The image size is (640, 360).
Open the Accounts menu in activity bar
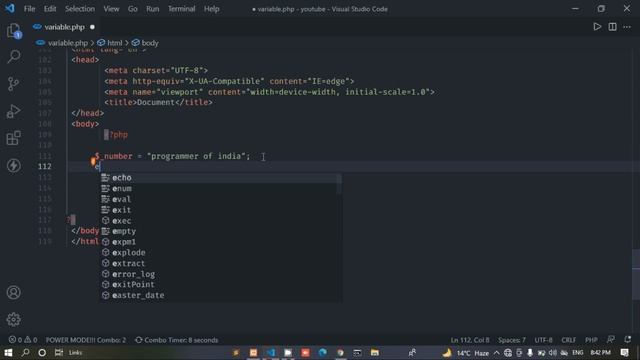(13, 292)
